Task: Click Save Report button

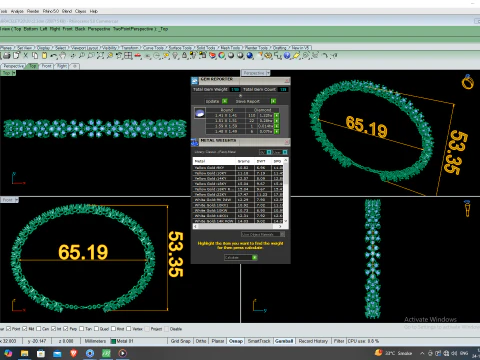Action: click(256, 101)
